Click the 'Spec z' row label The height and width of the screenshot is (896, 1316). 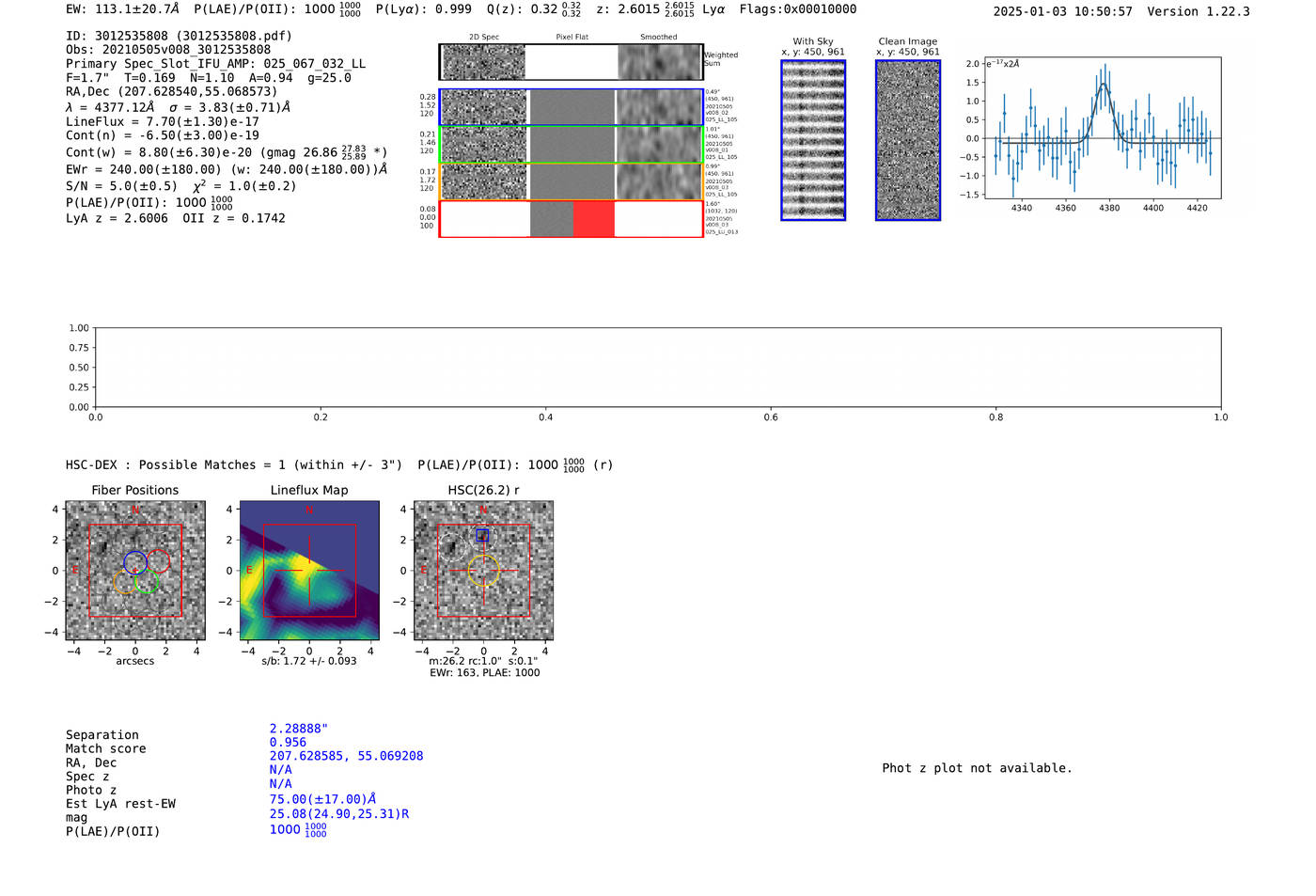[87, 777]
